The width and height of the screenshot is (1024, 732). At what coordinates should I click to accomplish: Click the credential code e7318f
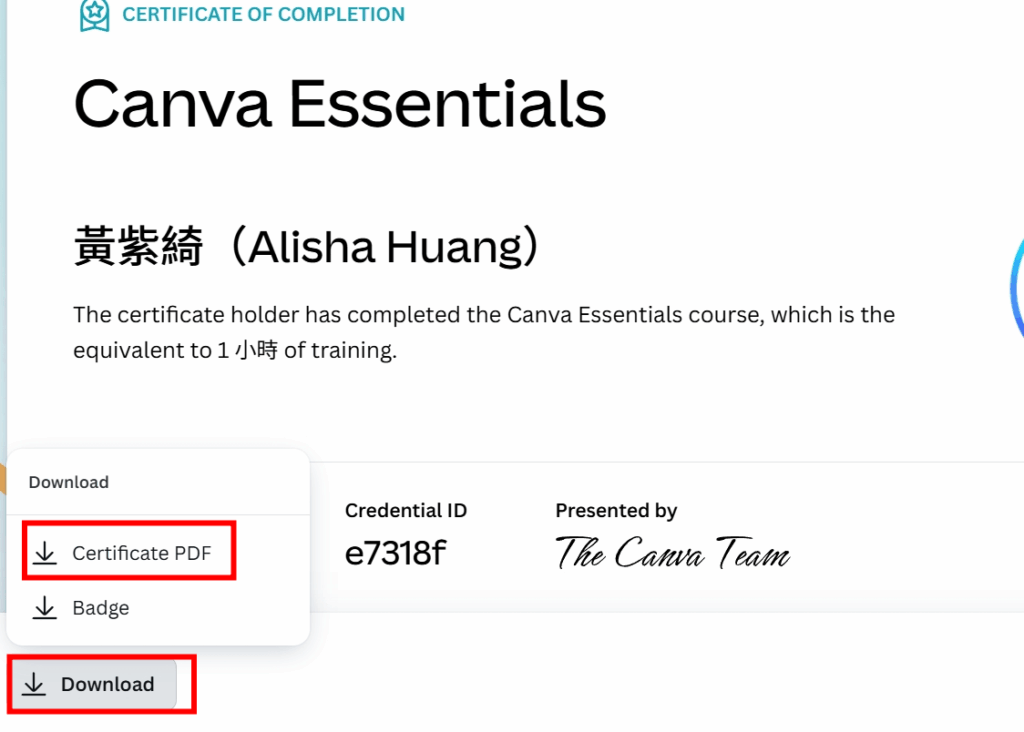[394, 553]
